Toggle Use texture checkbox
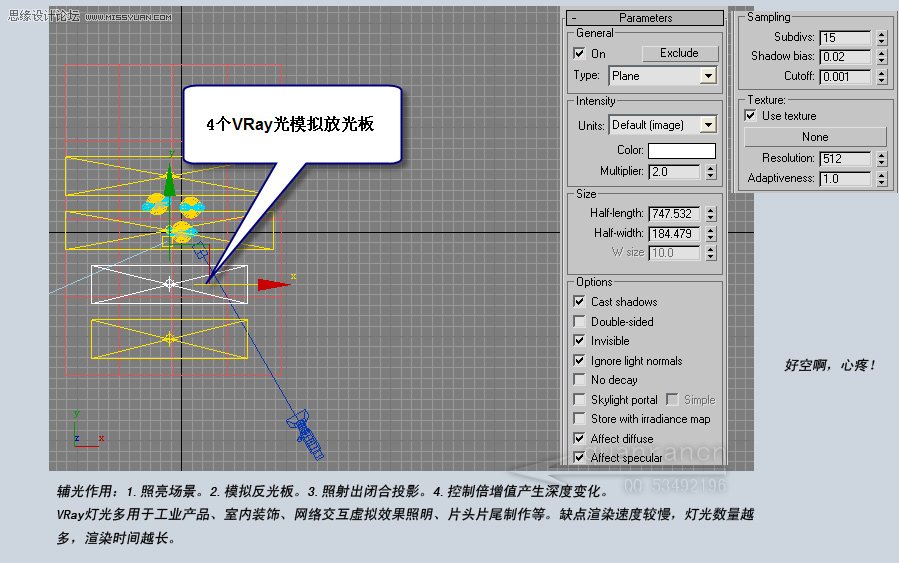Image resolution: width=899 pixels, height=563 pixels. (751, 116)
